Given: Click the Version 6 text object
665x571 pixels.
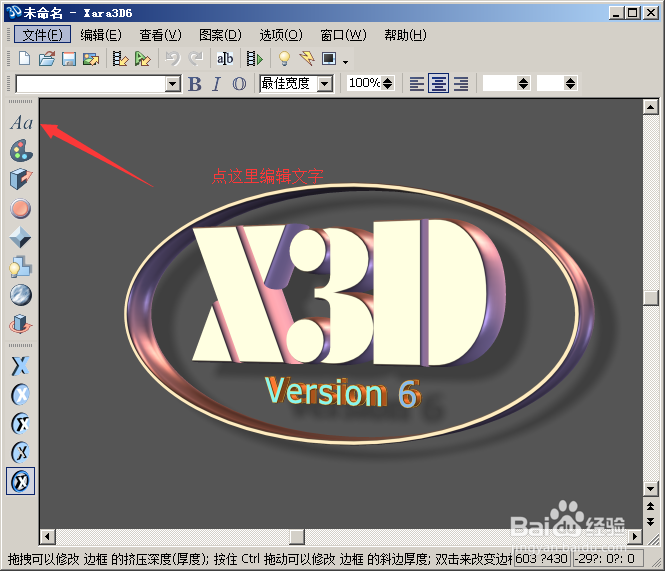Looking at the screenshot, I should pyautogui.click(x=344, y=392).
